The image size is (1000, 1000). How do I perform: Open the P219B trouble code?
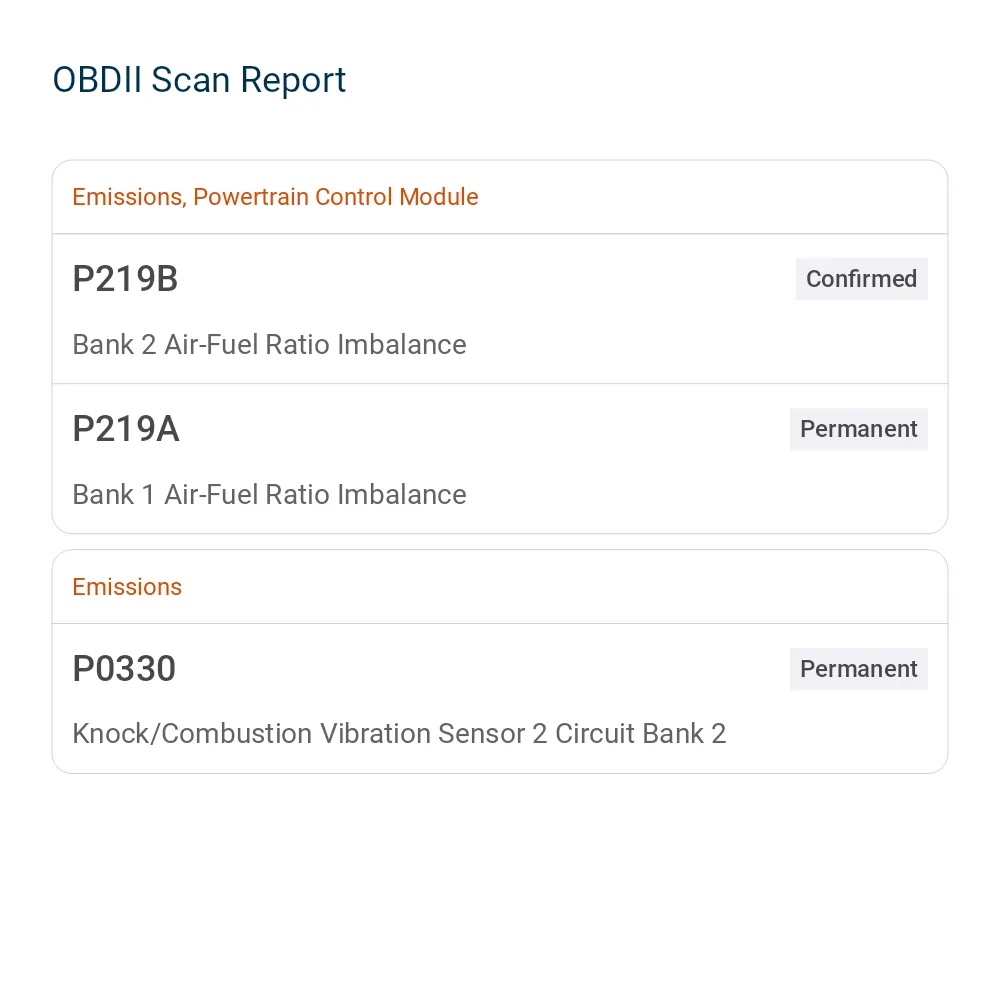click(x=125, y=279)
